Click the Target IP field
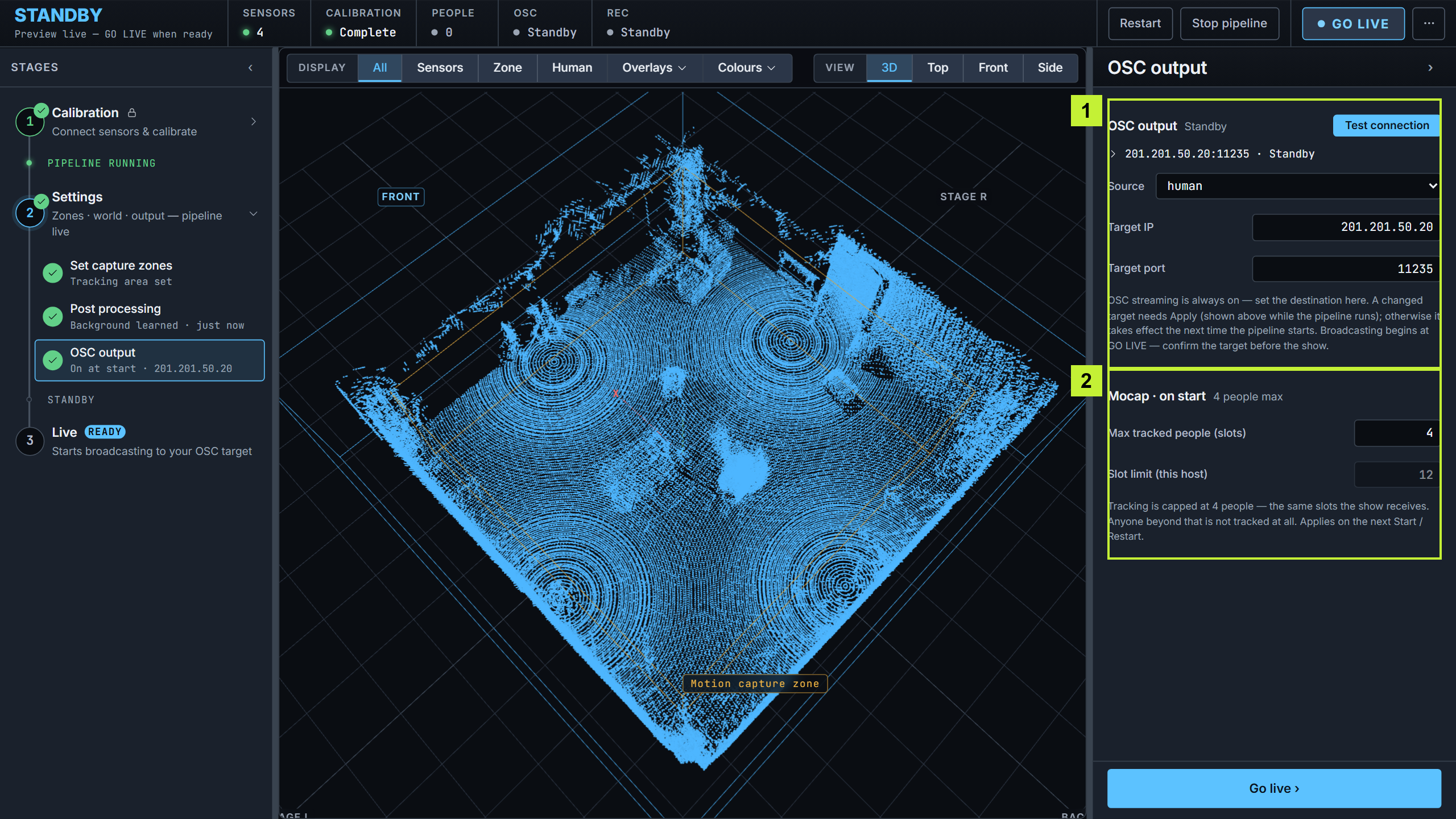This screenshot has width=1456, height=819. 1346,227
